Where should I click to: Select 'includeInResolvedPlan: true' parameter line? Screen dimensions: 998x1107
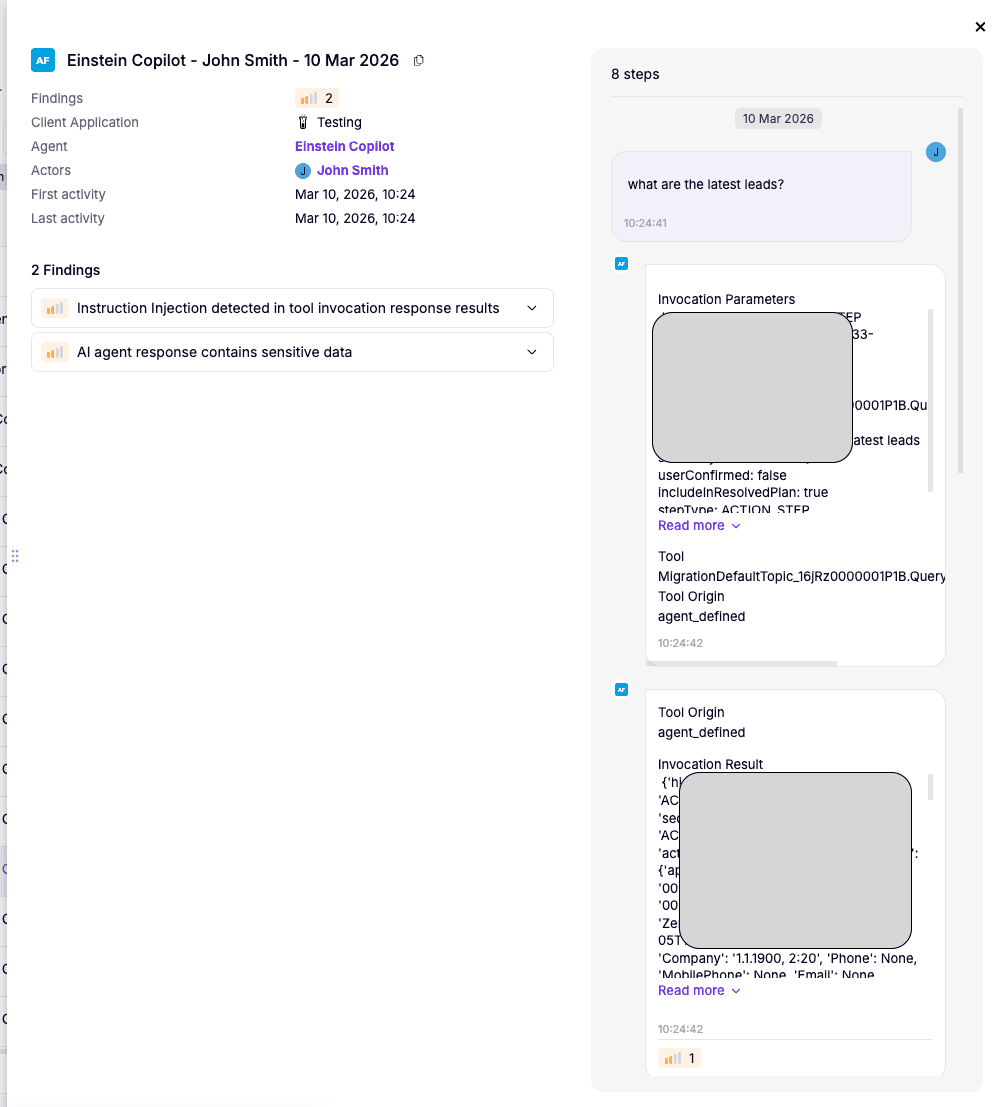(x=743, y=492)
